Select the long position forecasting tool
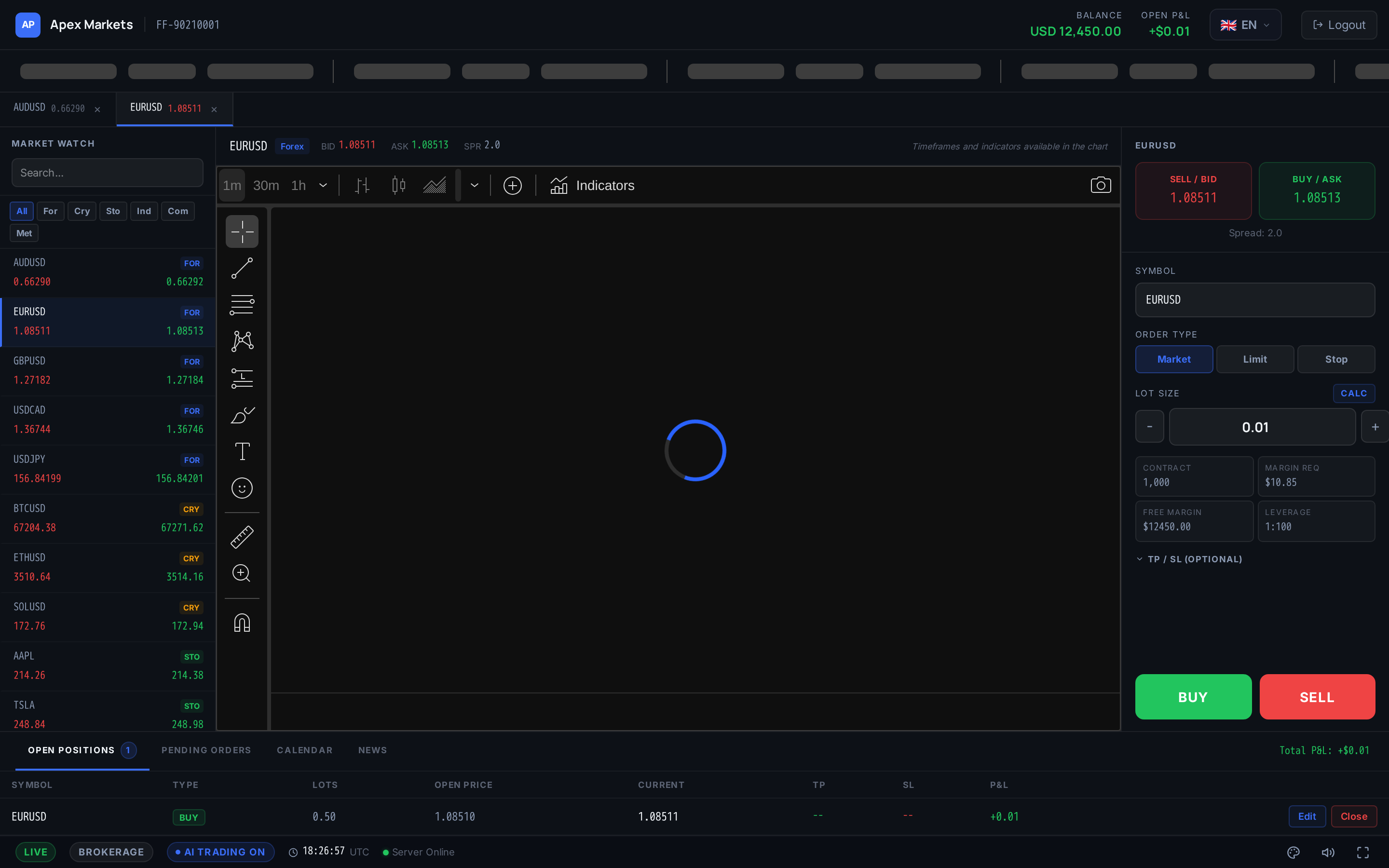The image size is (1389, 868). [x=242, y=378]
